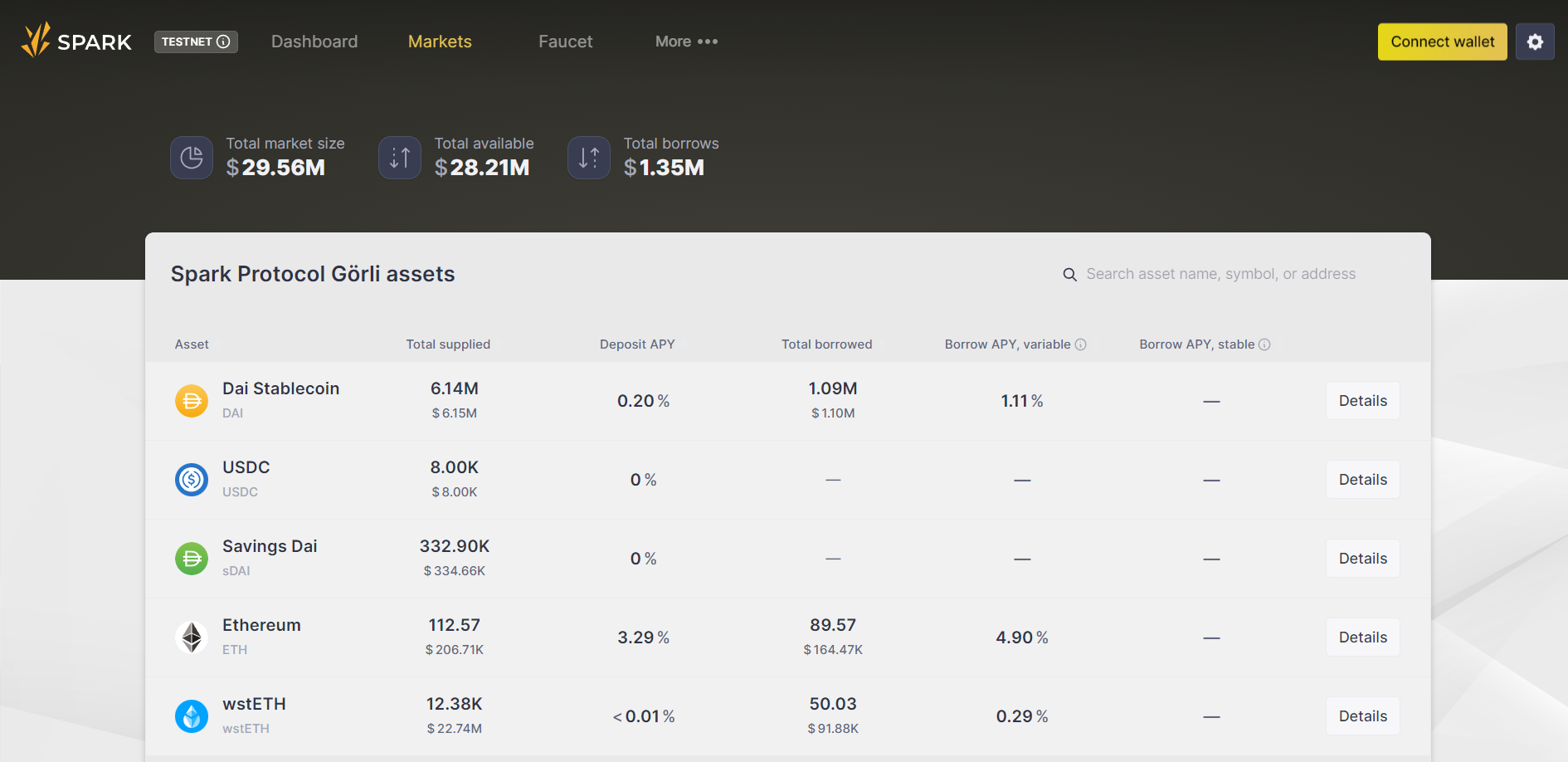Click the Savings Dai token icon
Viewport: 1568px width, 762px height.
192,559
